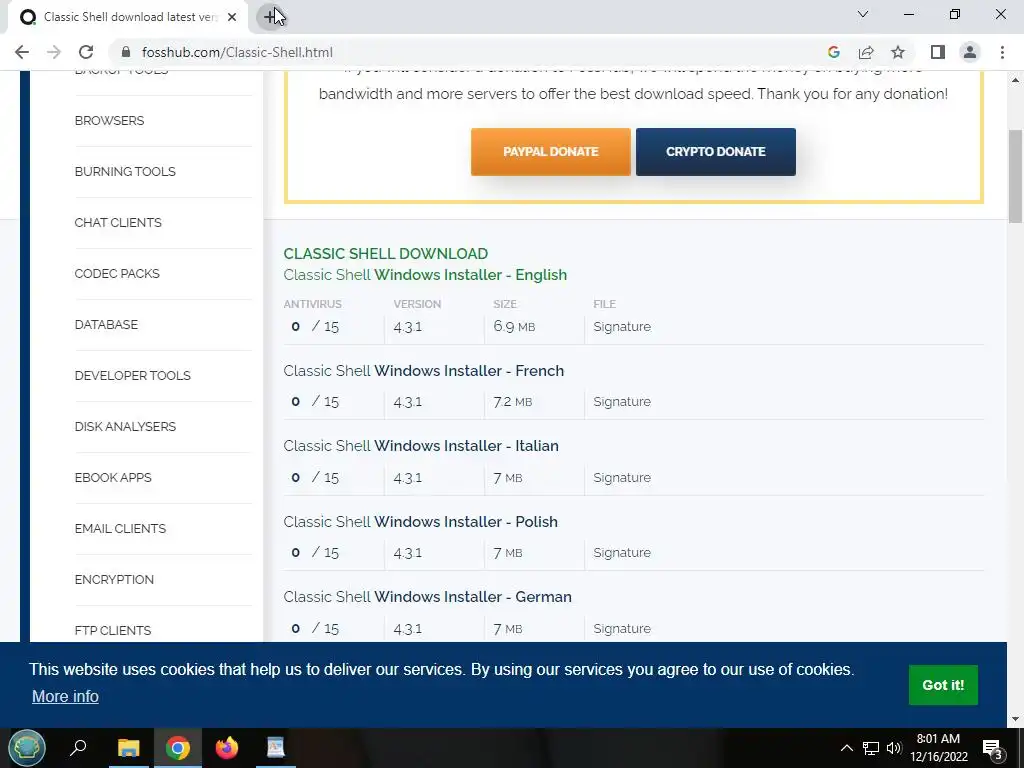Open File Explorer from the taskbar

click(129, 748)
